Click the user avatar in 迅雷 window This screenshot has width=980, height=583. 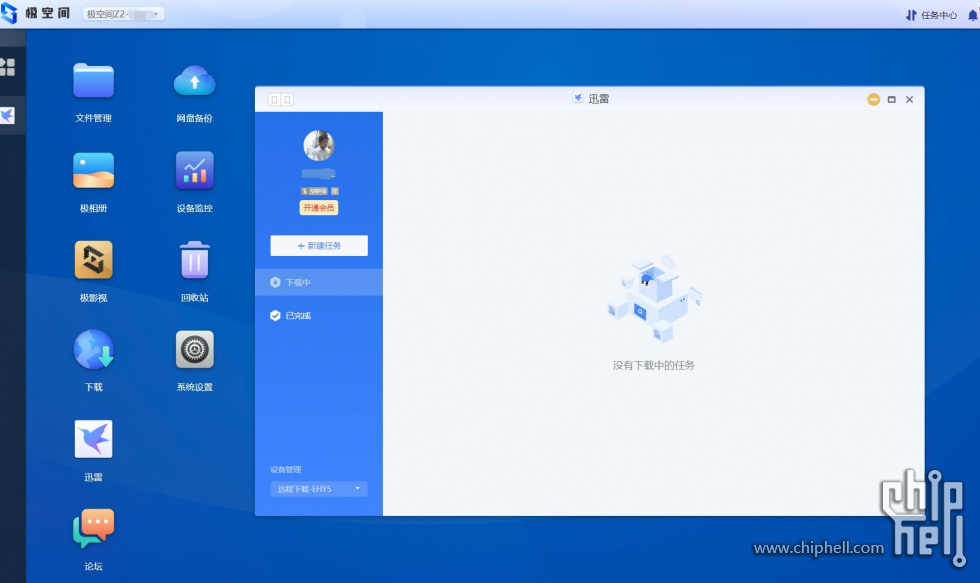(319, 146)
